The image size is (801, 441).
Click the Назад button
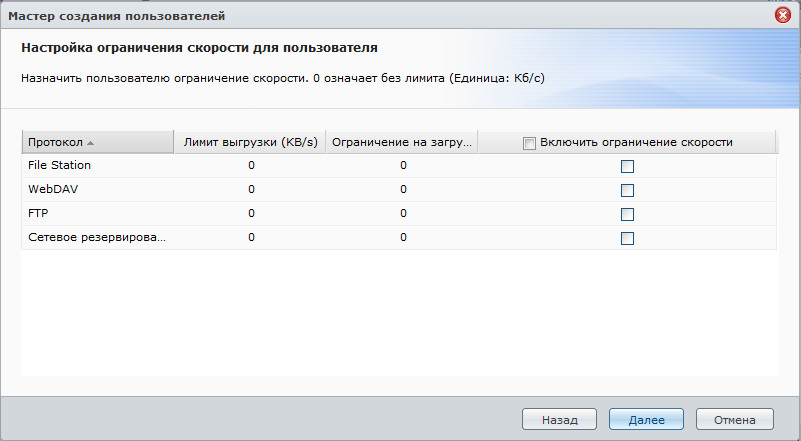559,419
